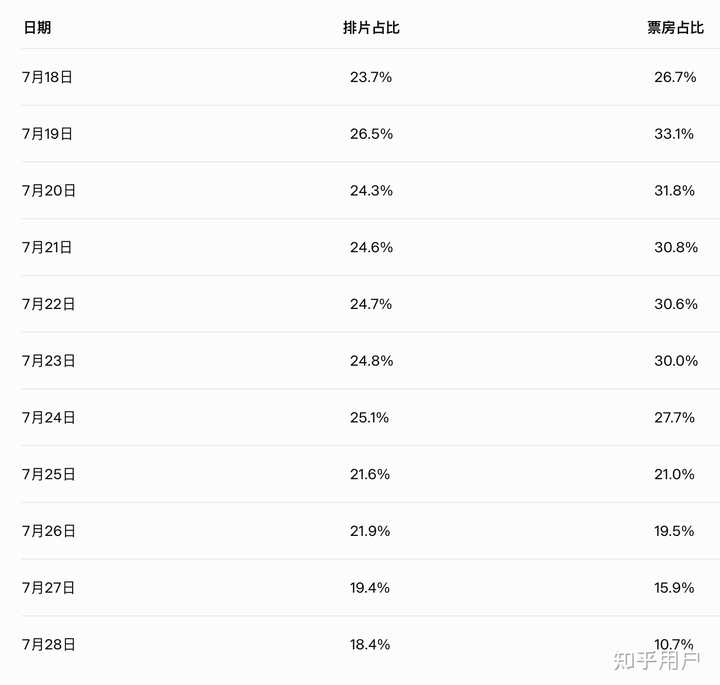Select the 7月19日 row date
The width and height of the screenshot is (720, 685).
(x=47, y=134)
